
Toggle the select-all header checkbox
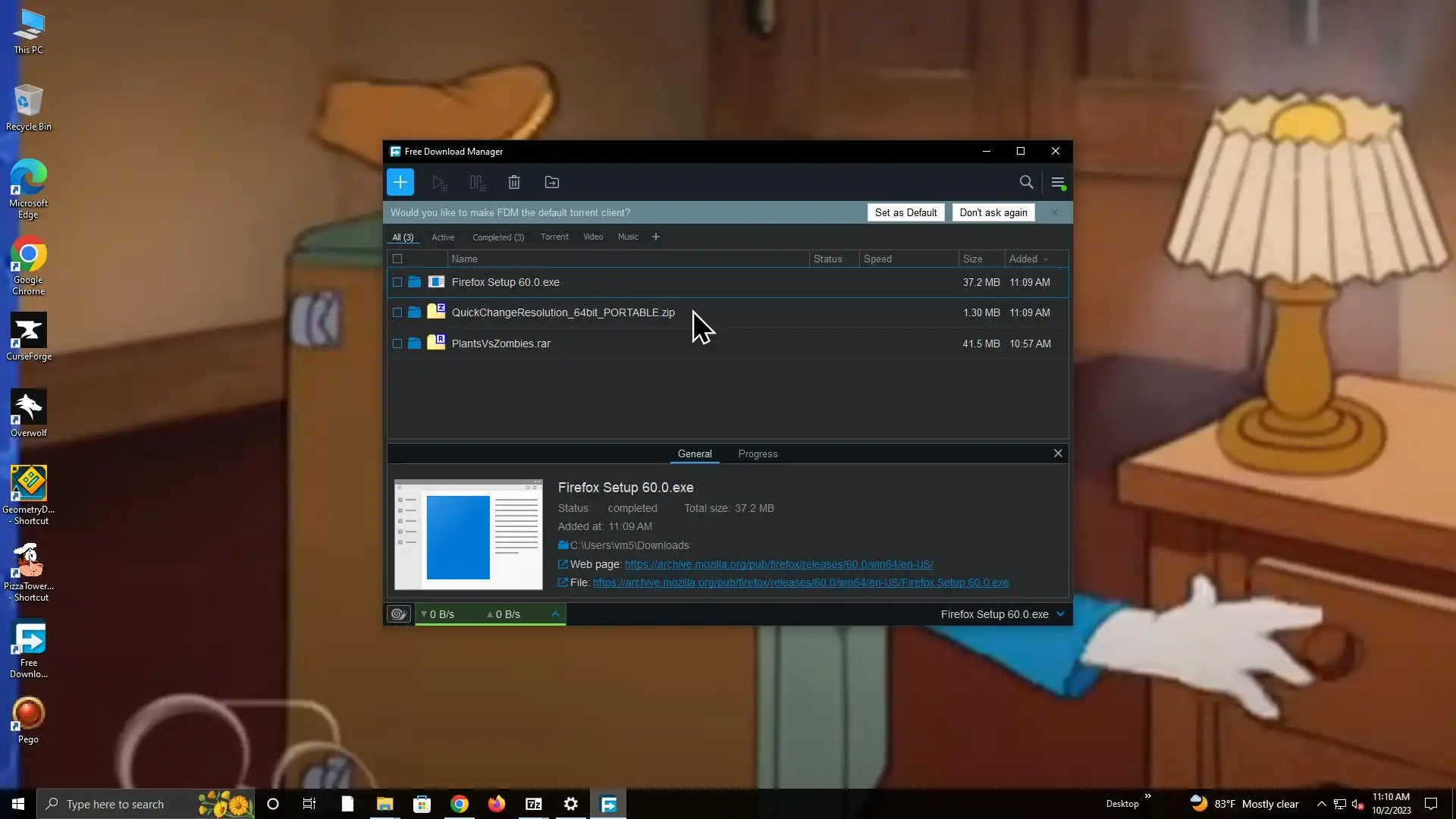pos(397,259)
